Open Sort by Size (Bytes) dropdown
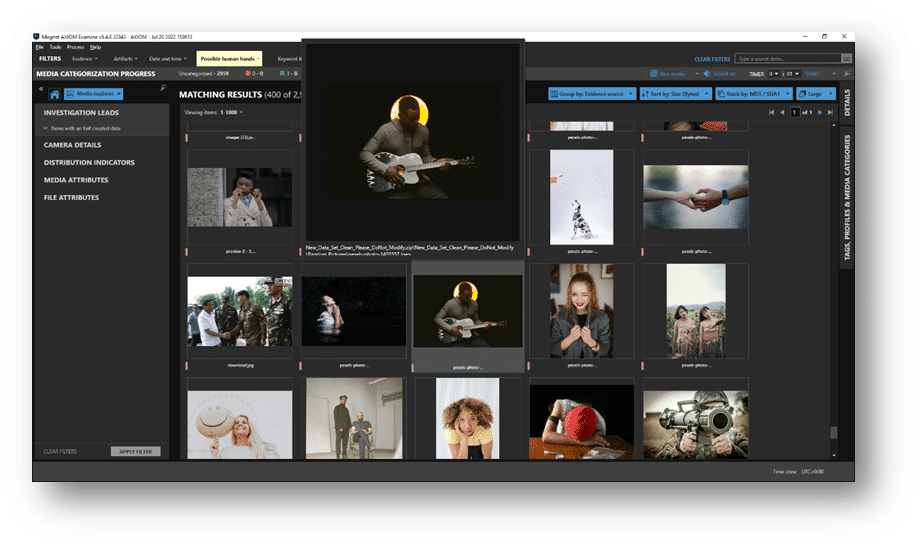Viewport: 920px width, 547px height. coord(675,94)
